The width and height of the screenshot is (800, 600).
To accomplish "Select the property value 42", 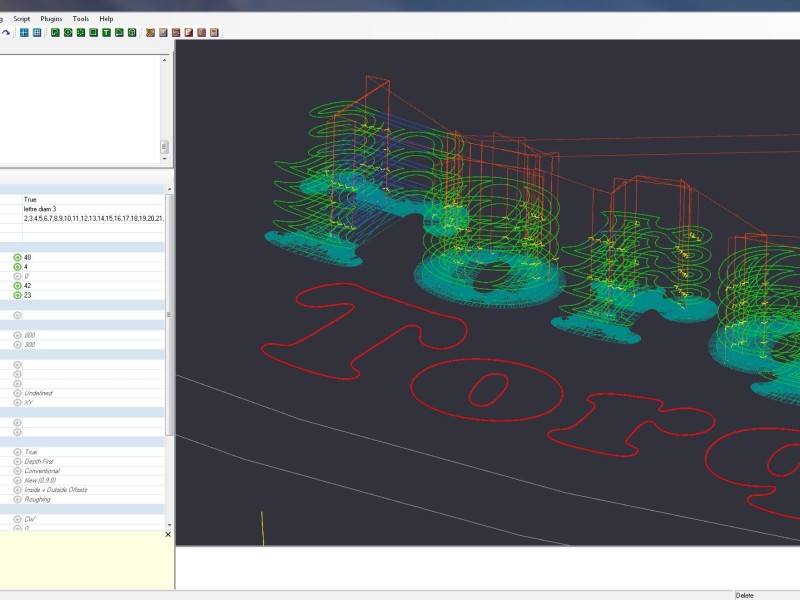I will [28, 286].
